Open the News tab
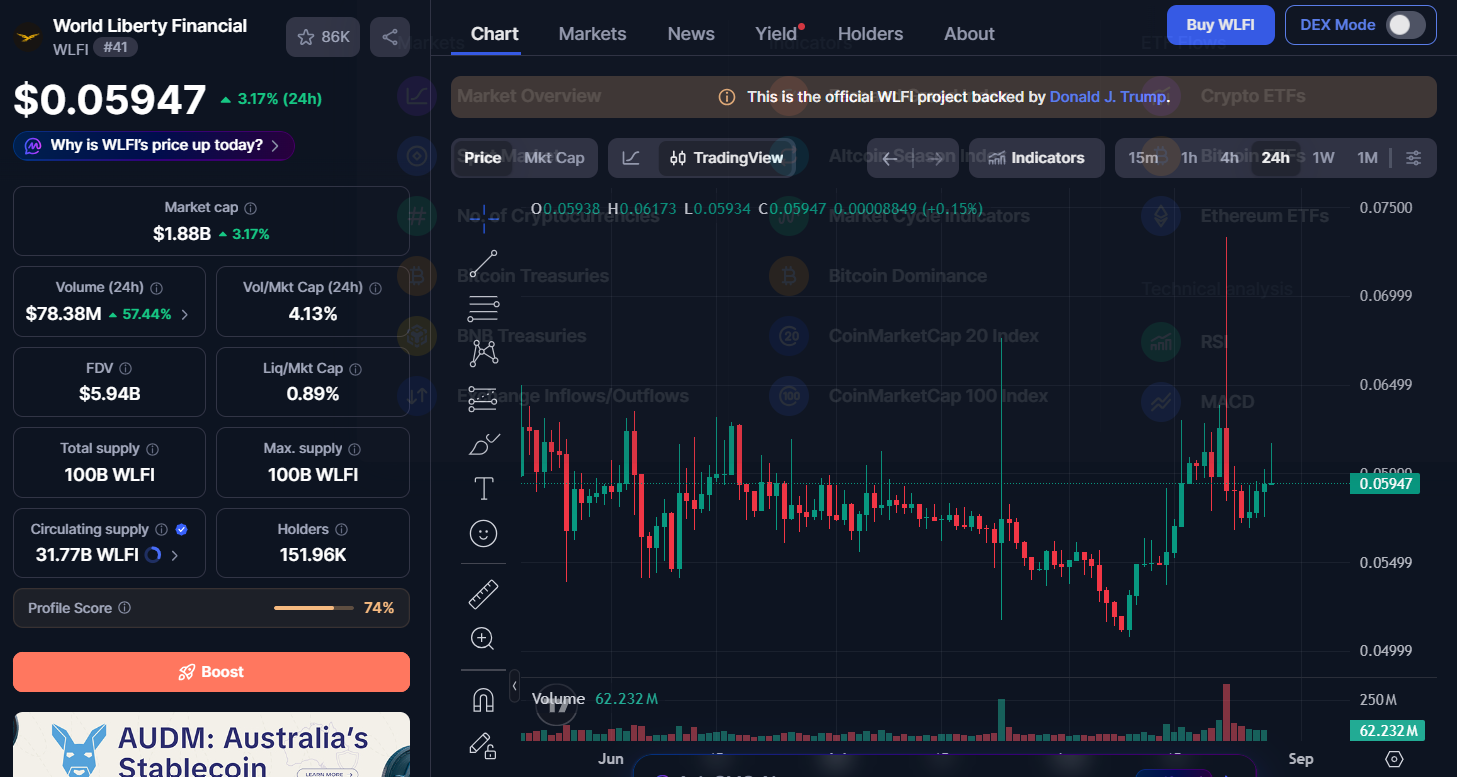This screenshot has height=777, width=1457. coord(691,34)
